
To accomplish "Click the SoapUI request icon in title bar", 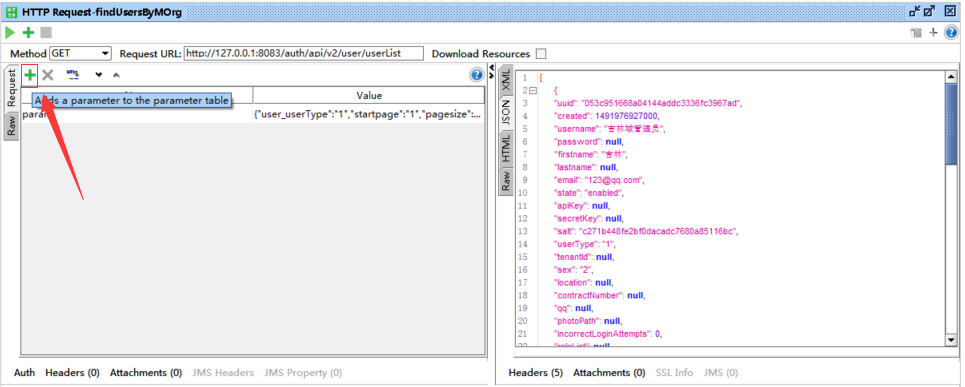I will (10, 11).
